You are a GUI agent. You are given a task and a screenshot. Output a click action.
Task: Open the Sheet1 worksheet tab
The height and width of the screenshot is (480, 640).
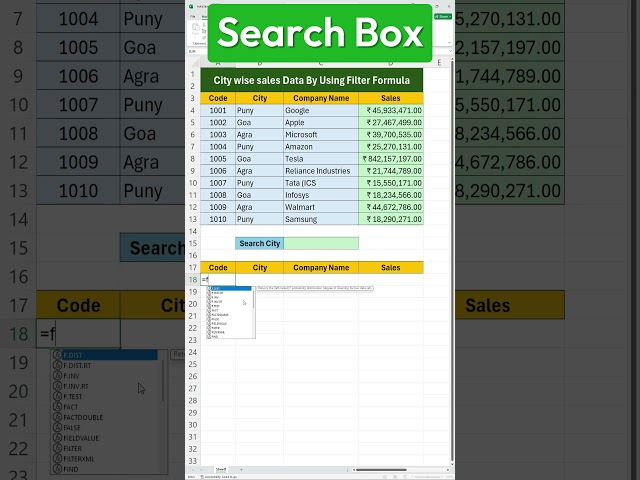tap(221, 470)
